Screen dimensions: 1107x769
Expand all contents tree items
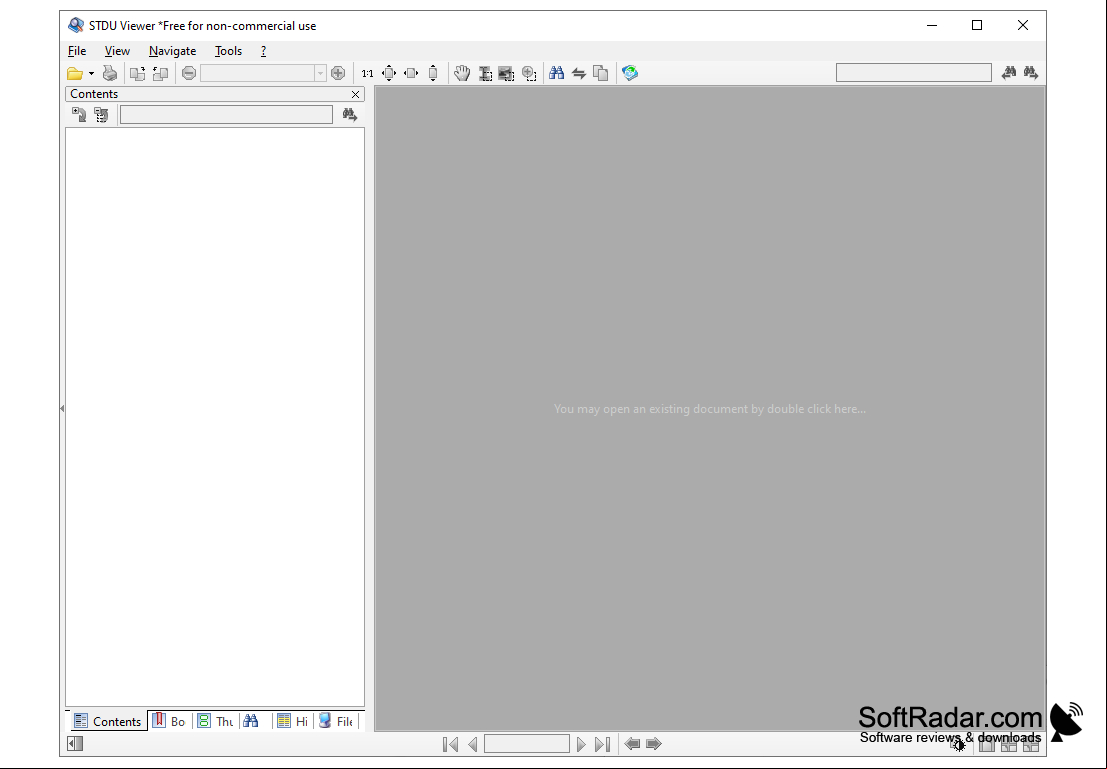(x=79, y=114)
